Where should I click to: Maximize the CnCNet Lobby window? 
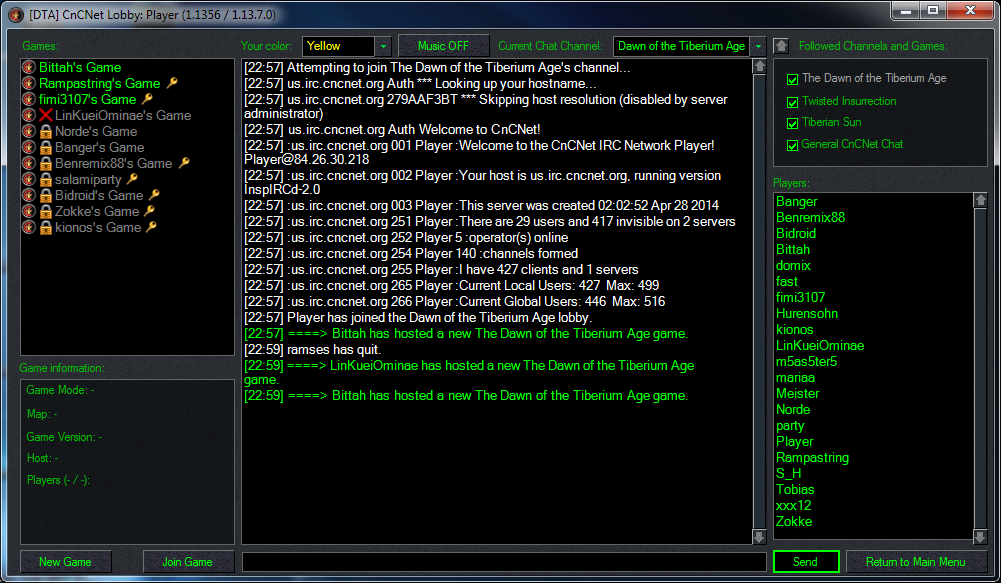point(933,11)
